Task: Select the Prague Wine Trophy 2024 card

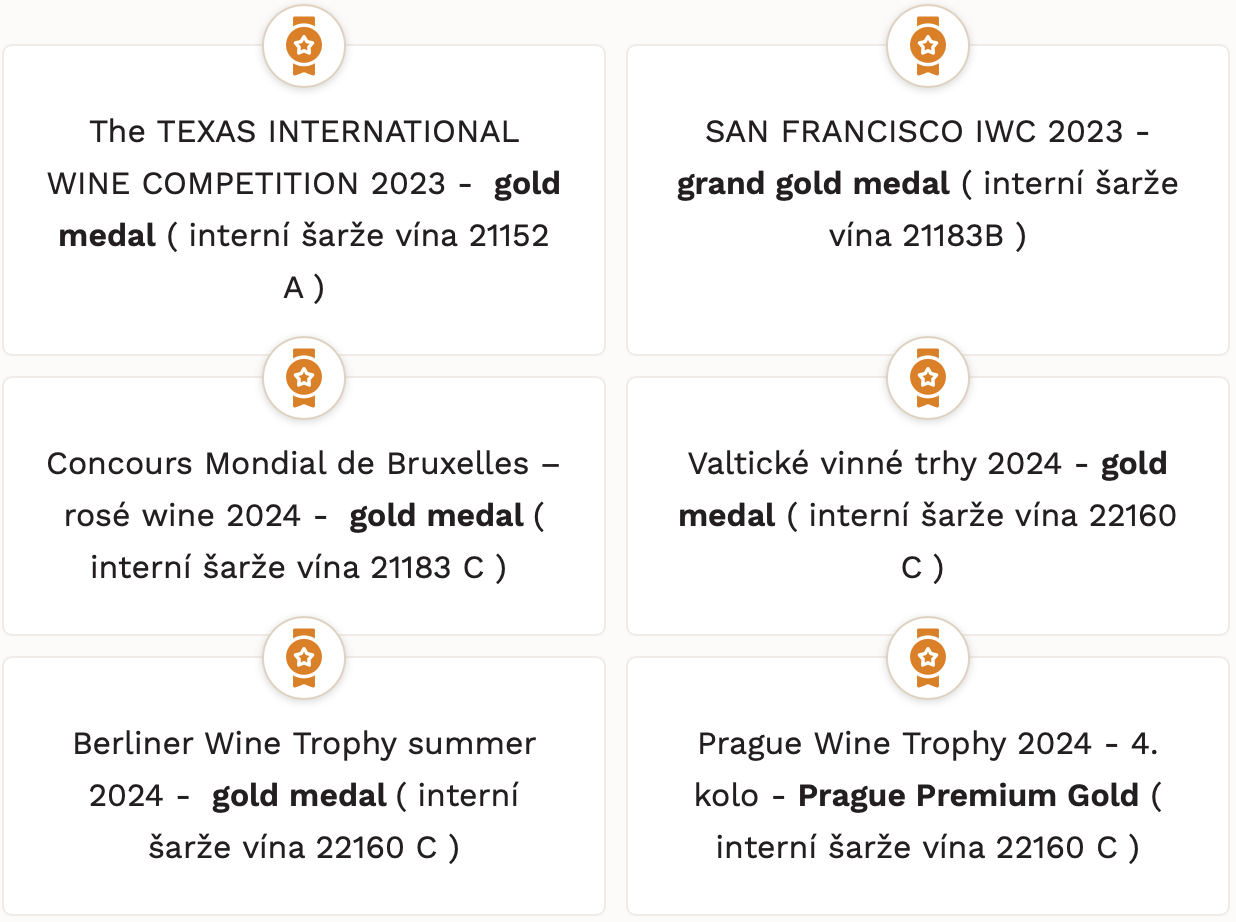Action: point(928,786)
